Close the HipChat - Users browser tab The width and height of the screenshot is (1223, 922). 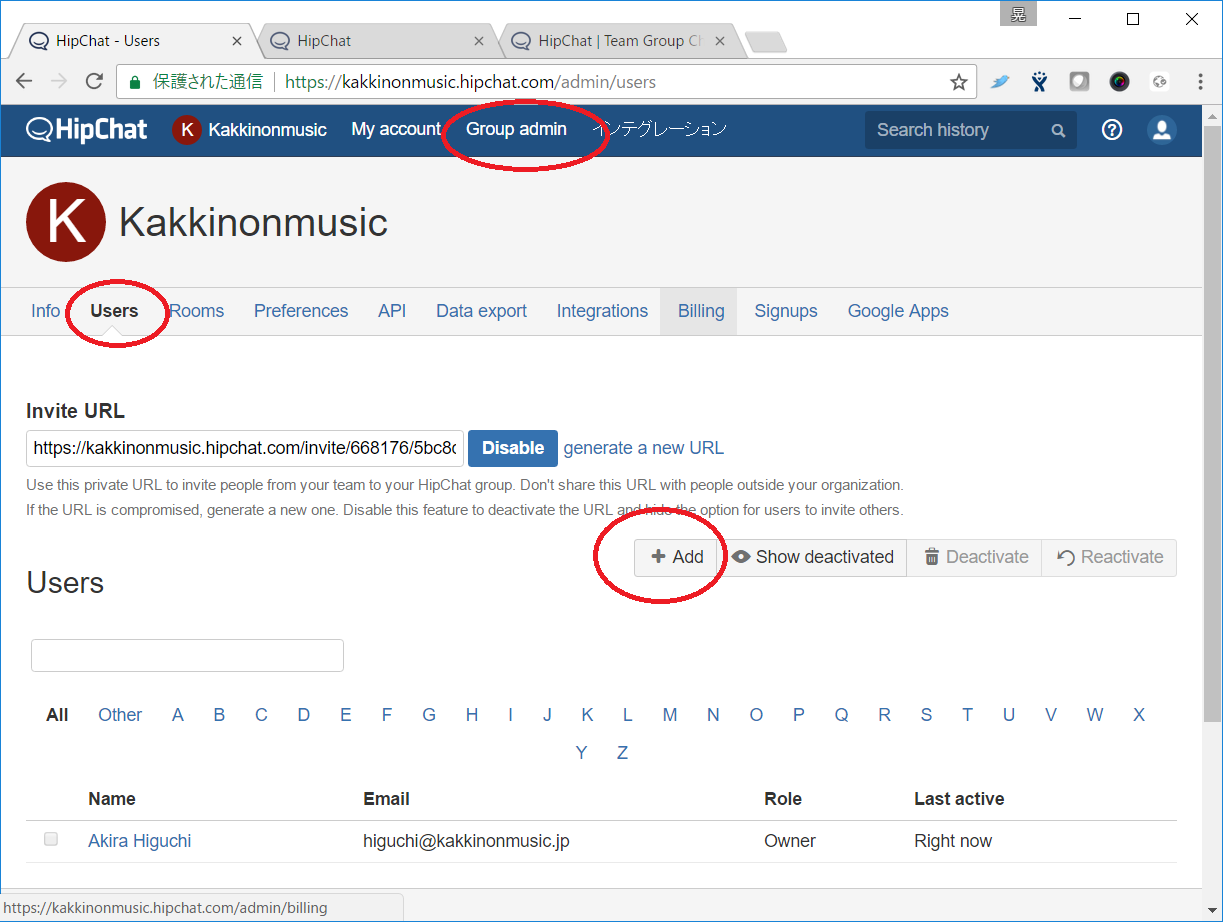(237, 41)
